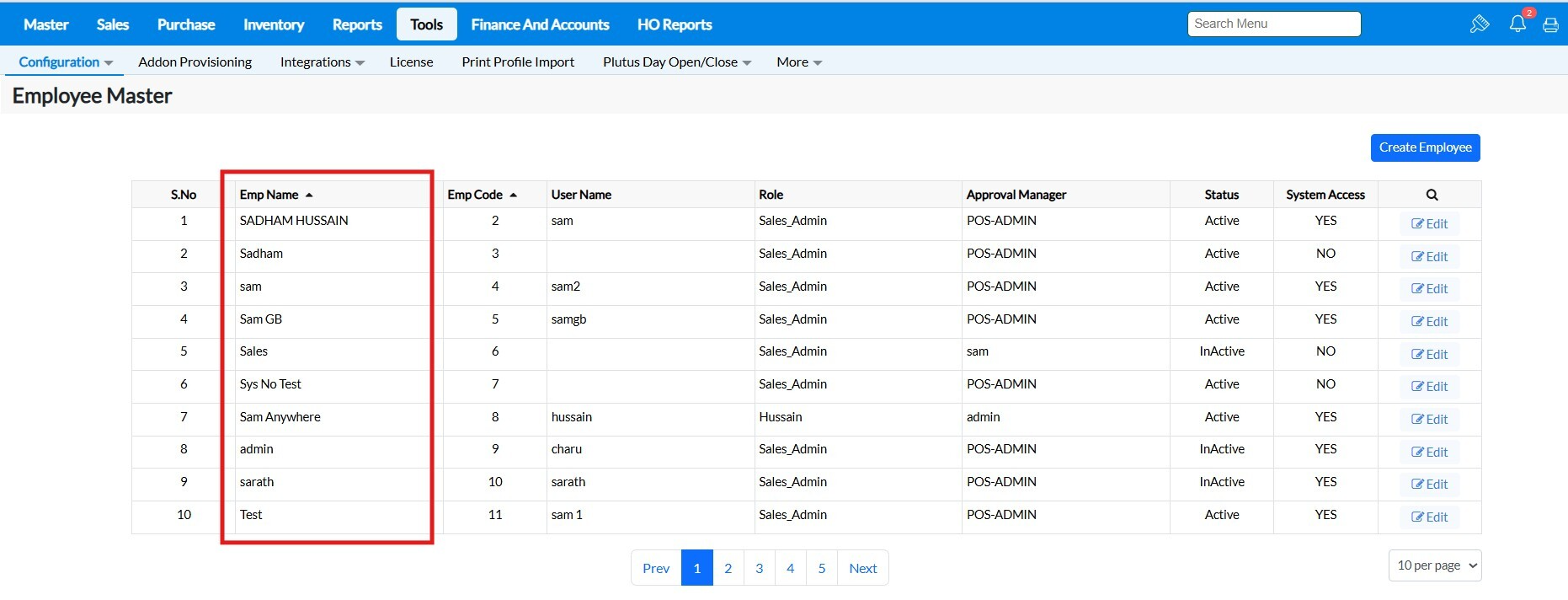The image size is (1568, 600).
Task: Switch to Finance And Accounts tab
Action: click(540, 24)
